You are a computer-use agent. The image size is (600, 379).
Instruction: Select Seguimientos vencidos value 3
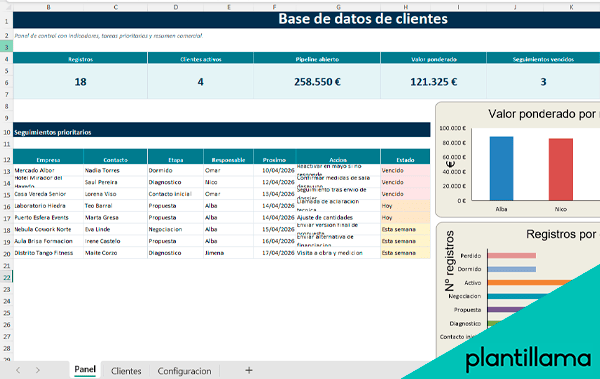pos(543,82)
